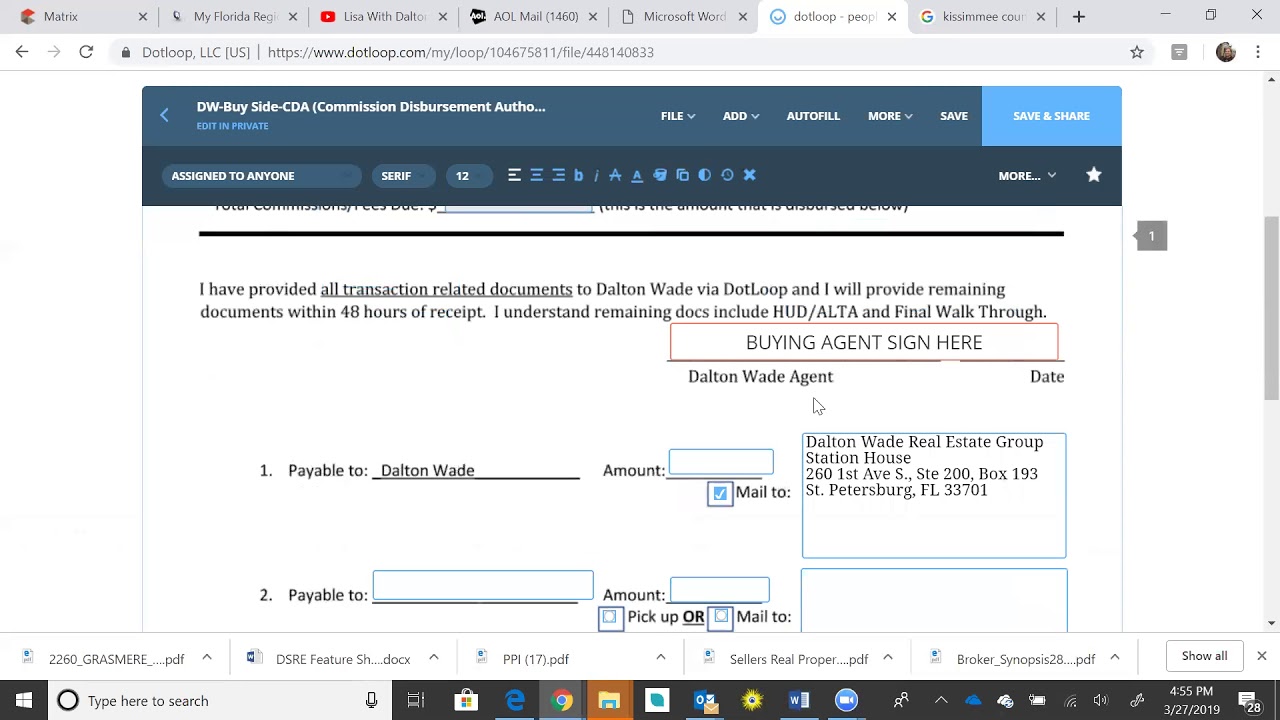
Task: Open the Chrome three-dot menu
Action: click(1258, 52)
